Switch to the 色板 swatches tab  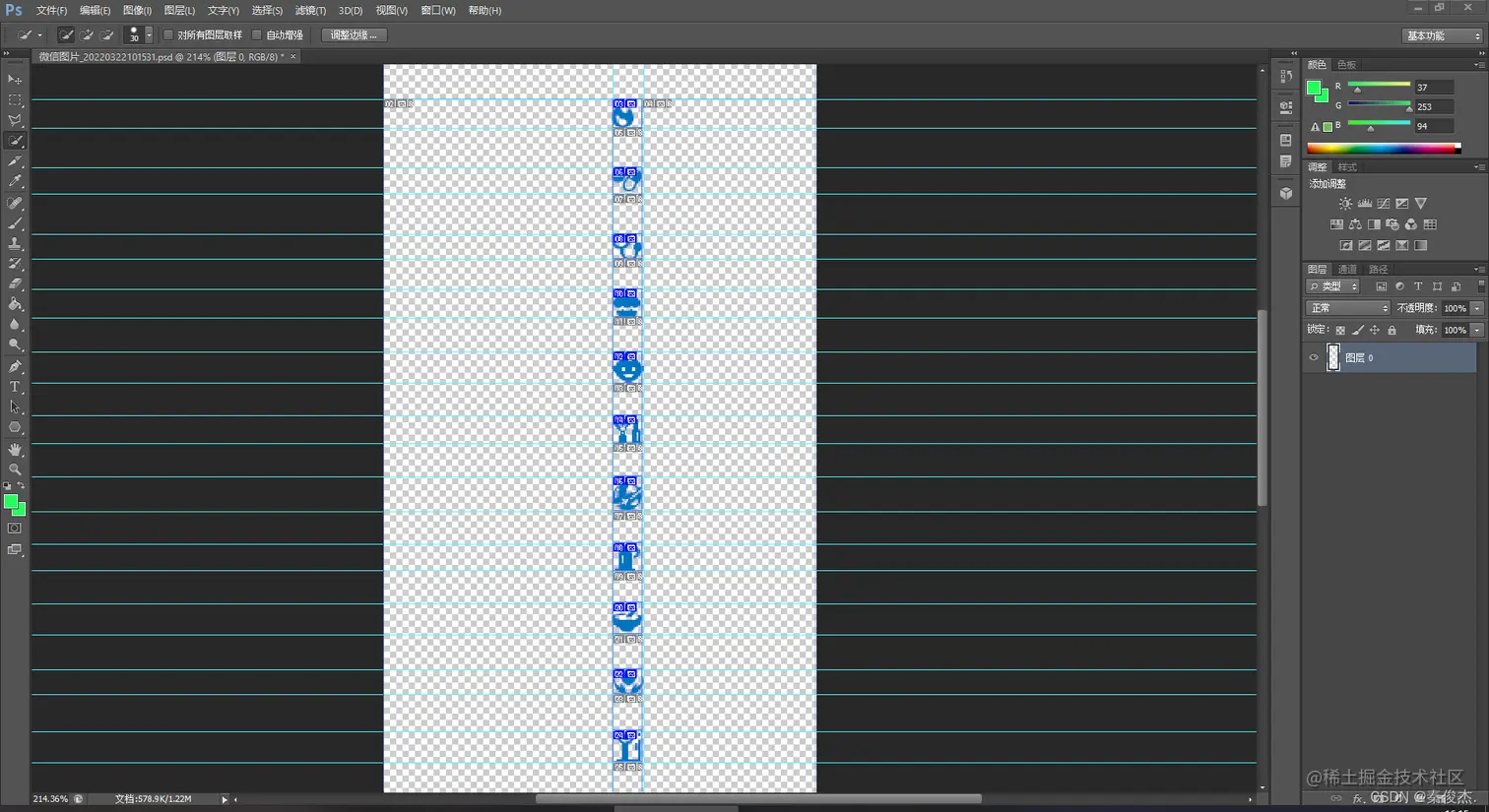(x=1346, y=64)
